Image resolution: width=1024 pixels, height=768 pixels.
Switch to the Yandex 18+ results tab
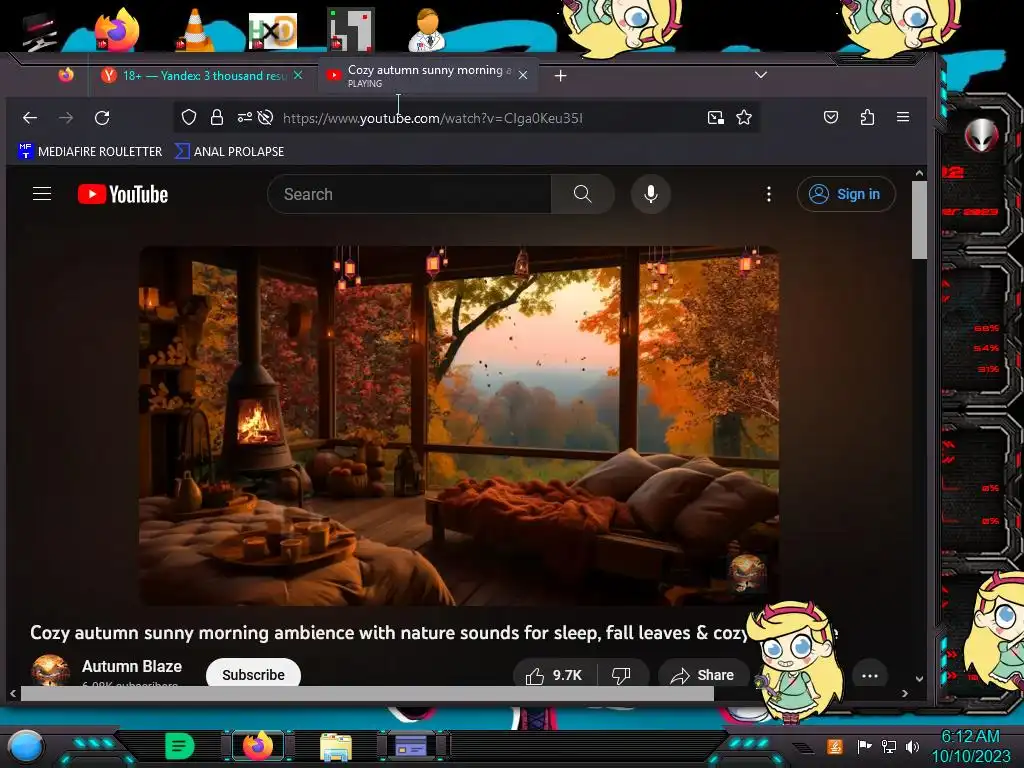point(195,76)
